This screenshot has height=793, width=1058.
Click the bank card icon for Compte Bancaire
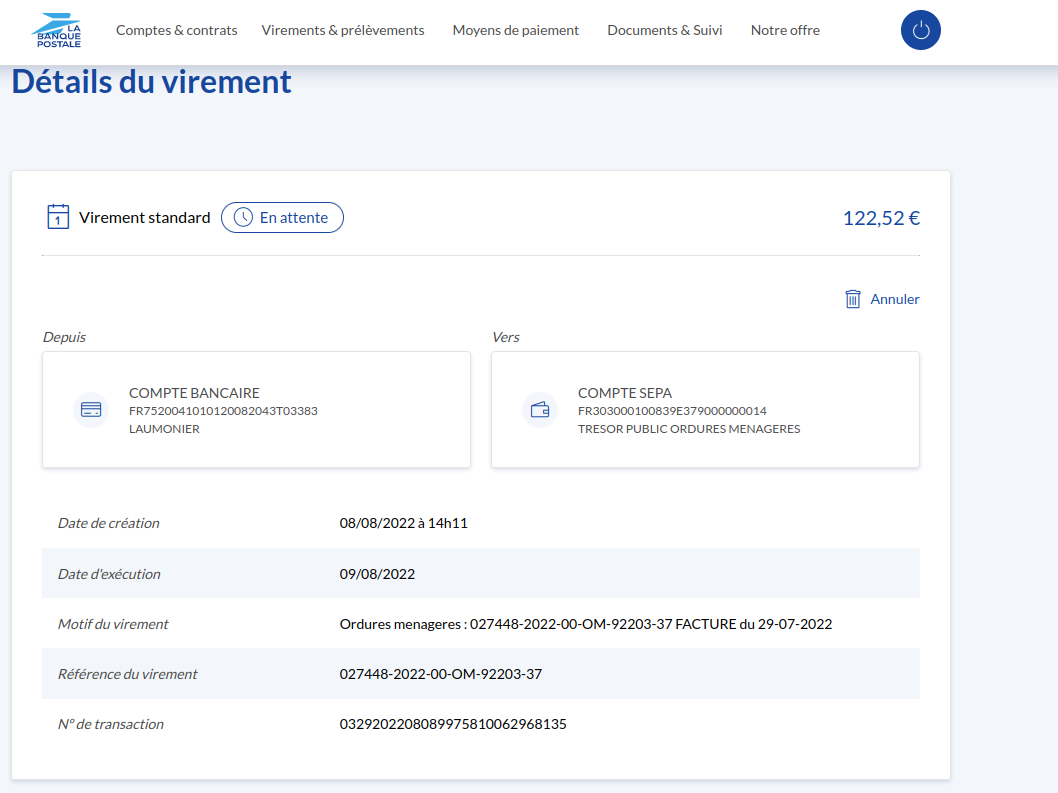91,410
